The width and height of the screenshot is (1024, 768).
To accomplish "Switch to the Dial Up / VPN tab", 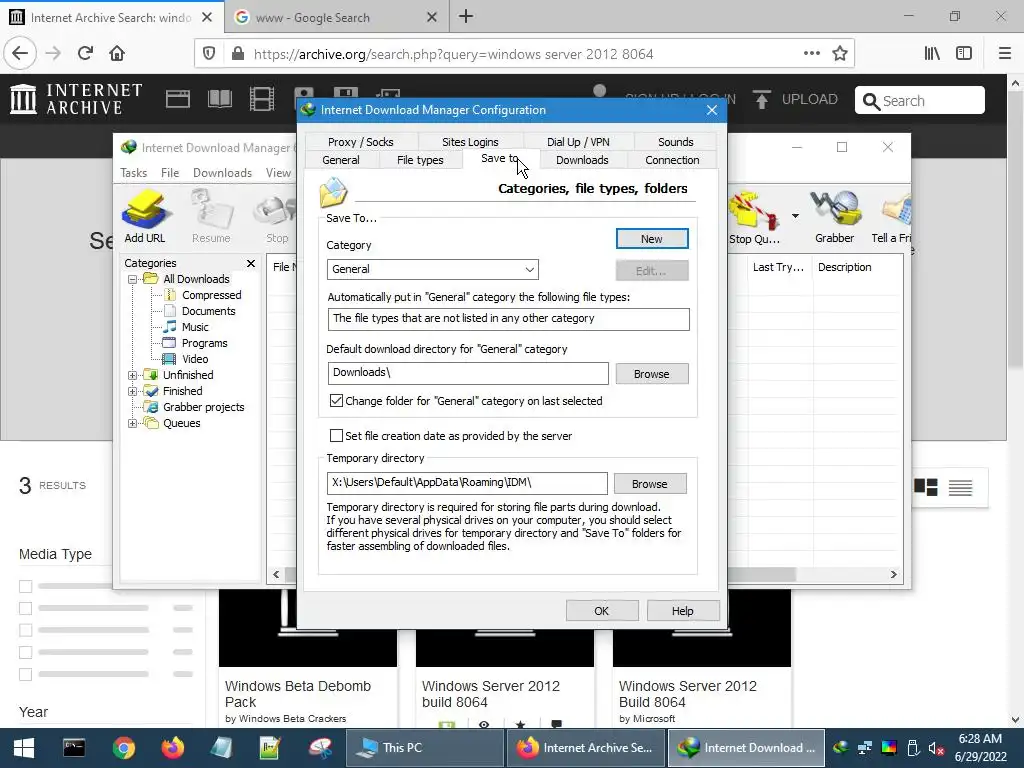I will [x=578, y=142].
